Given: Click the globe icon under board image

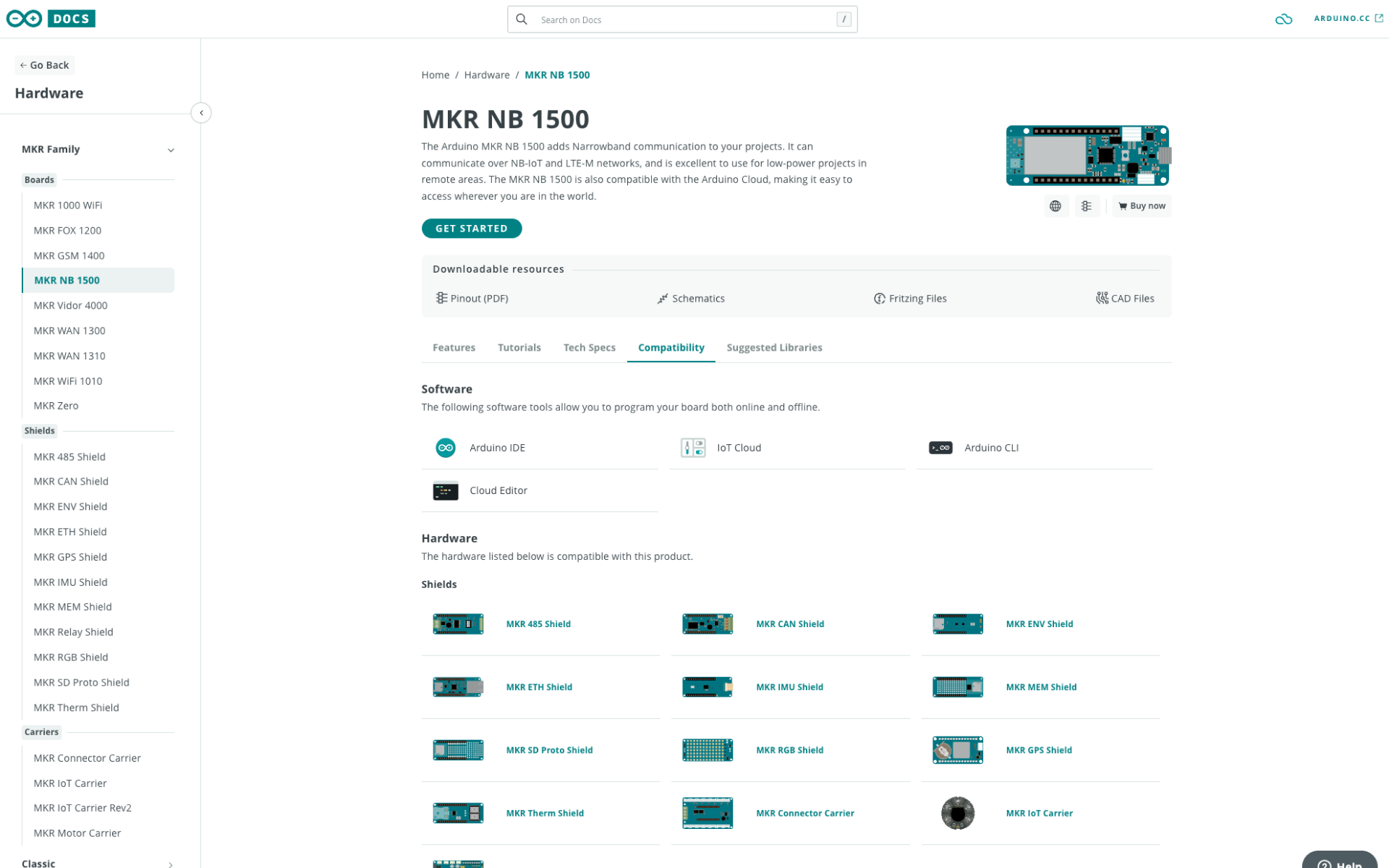Looking at the screenshot, I should coord(1055,206).
